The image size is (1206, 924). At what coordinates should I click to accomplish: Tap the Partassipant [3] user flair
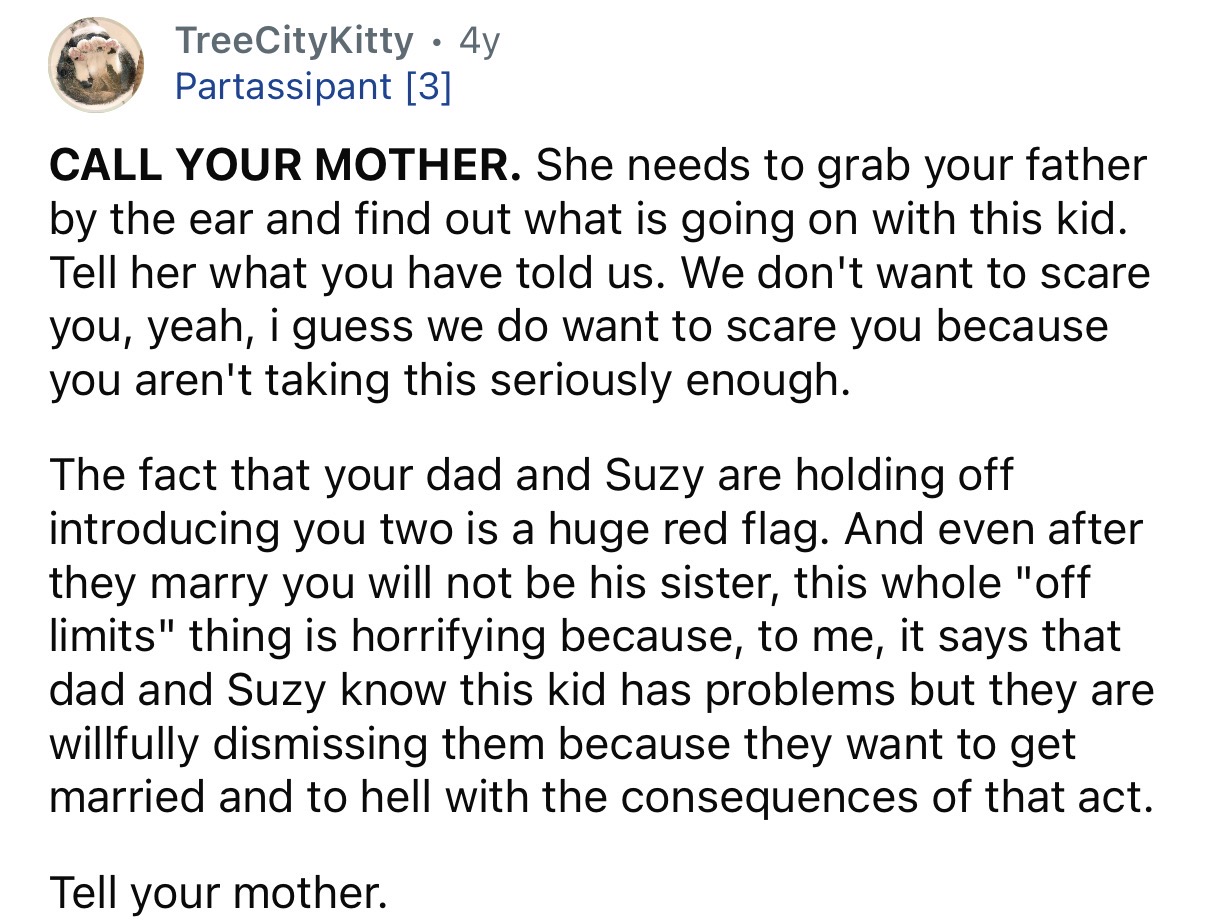pyautogui.click(x=312, y=87)
